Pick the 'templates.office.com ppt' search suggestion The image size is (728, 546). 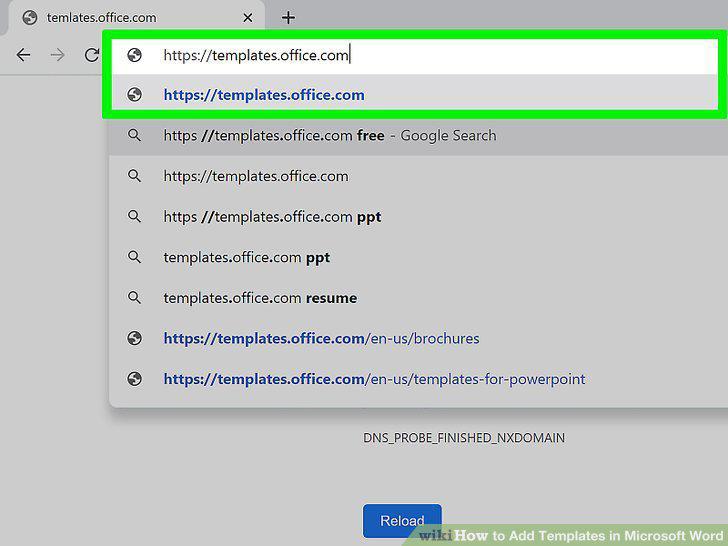point(418,257)
